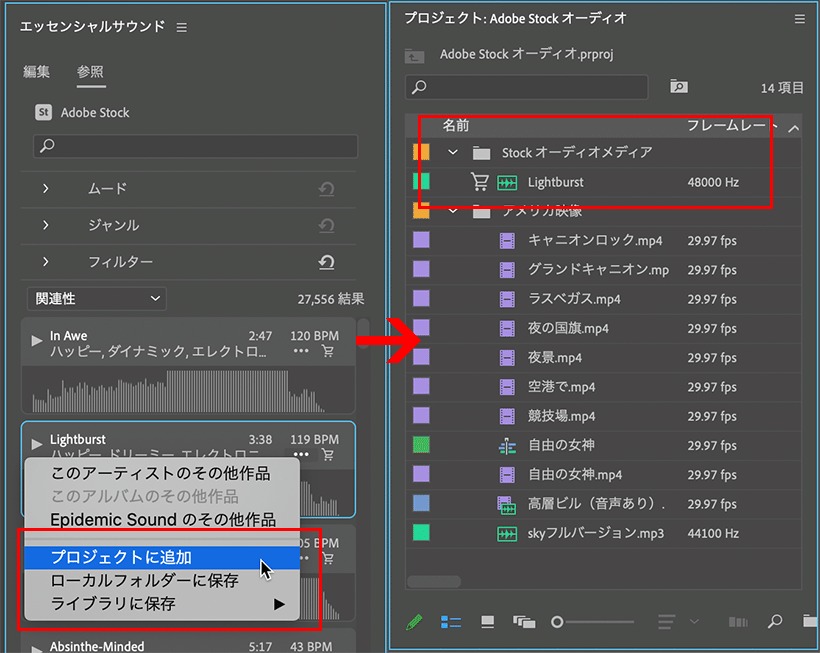Sort by フレームレート column header
This screenshot has width=820, height=653.
pos(732,125)
